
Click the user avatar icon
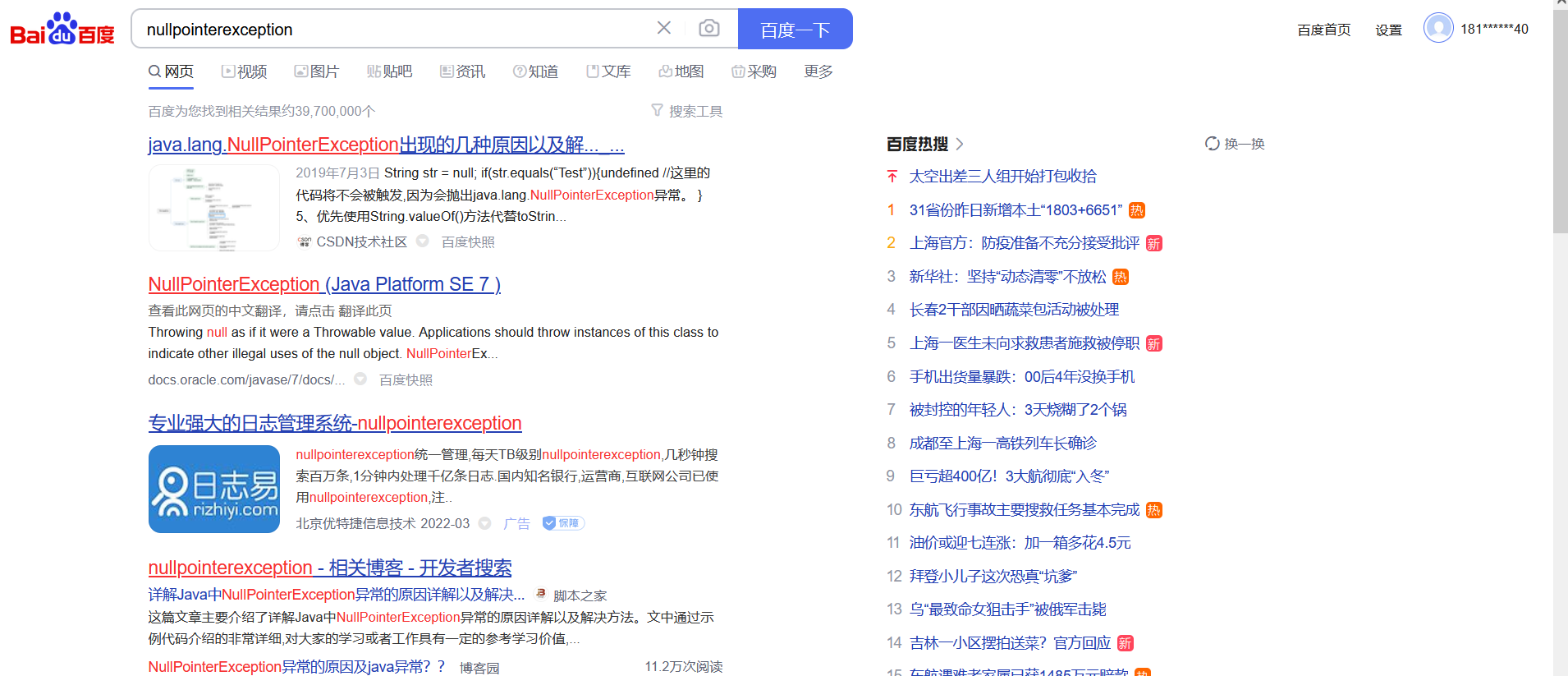pos(1438,28)
